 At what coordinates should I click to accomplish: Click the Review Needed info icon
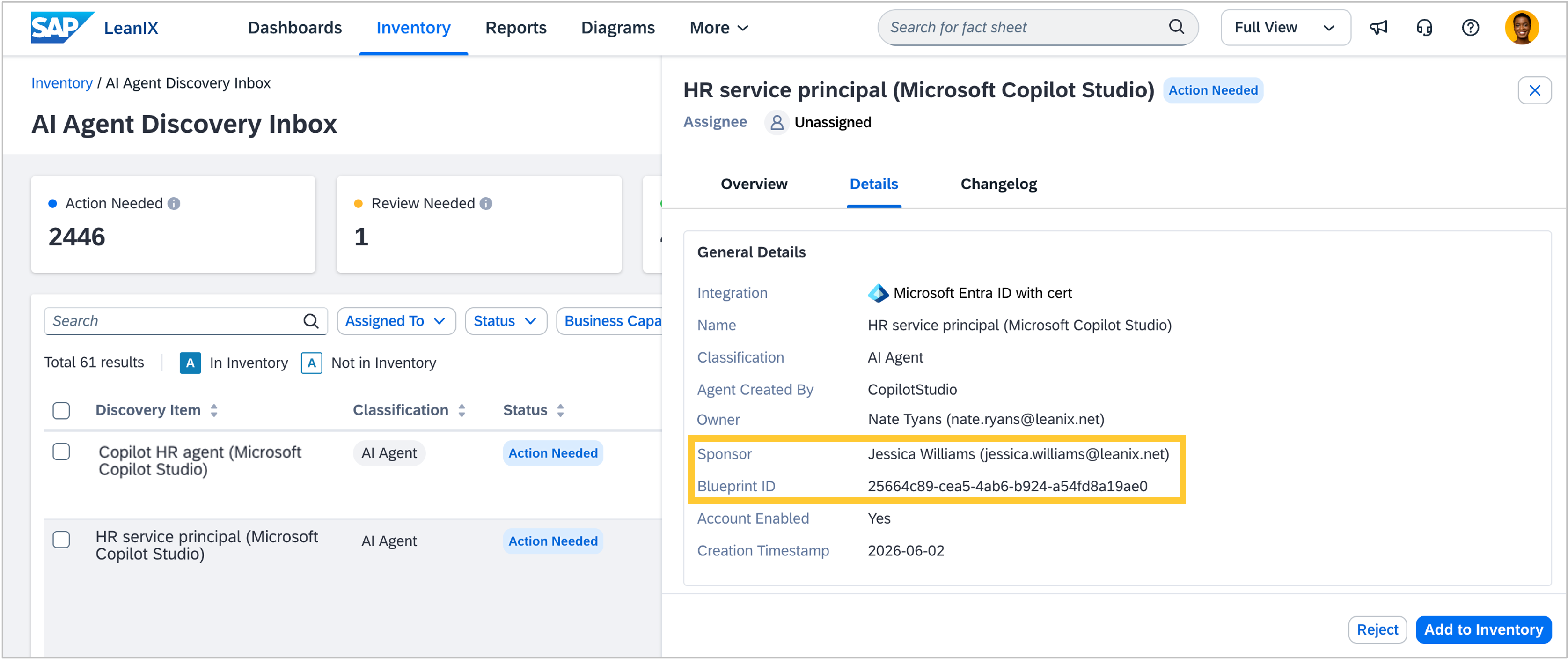pos(486,203)
